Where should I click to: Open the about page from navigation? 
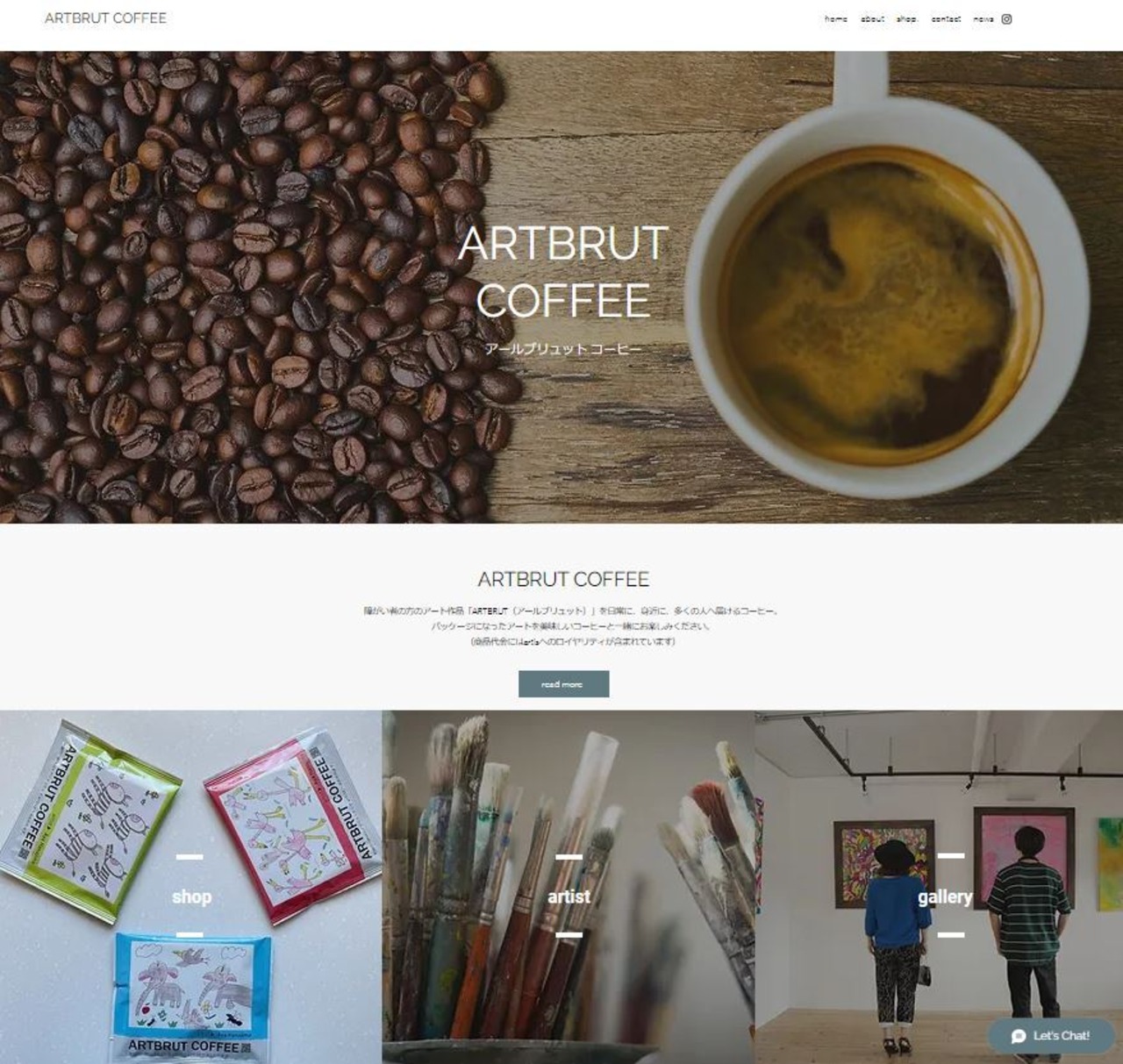point(872,18)
